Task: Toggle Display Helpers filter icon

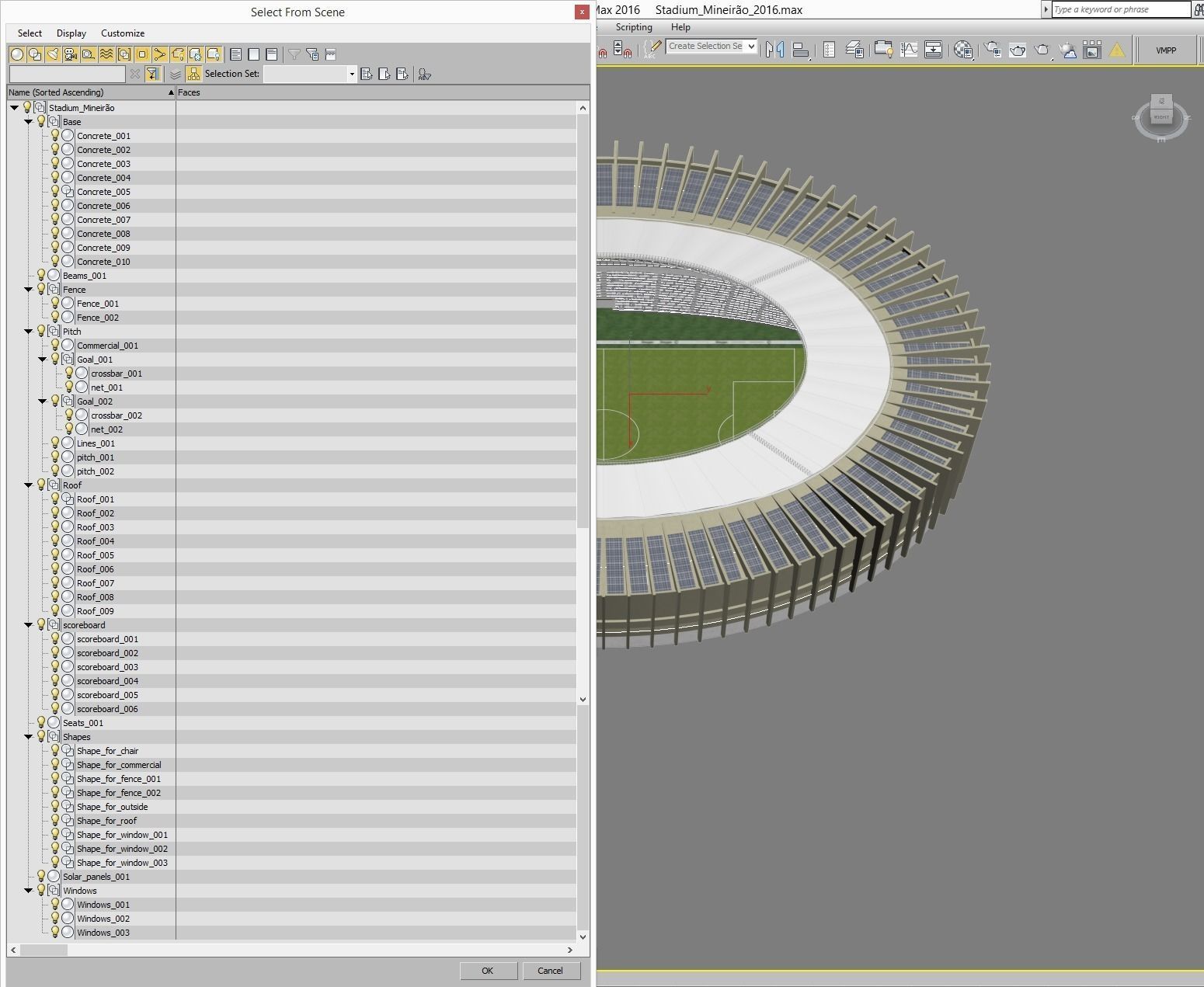Action: click(x=89, y=54)
